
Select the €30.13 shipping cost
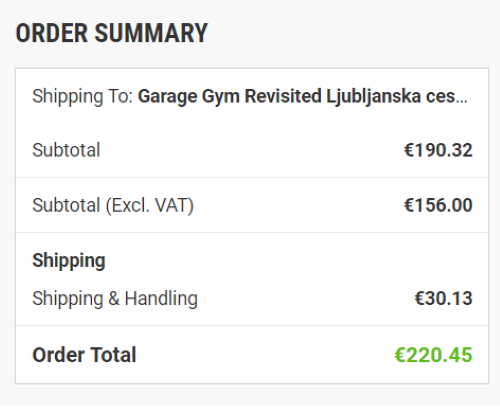tap(443, 298)
